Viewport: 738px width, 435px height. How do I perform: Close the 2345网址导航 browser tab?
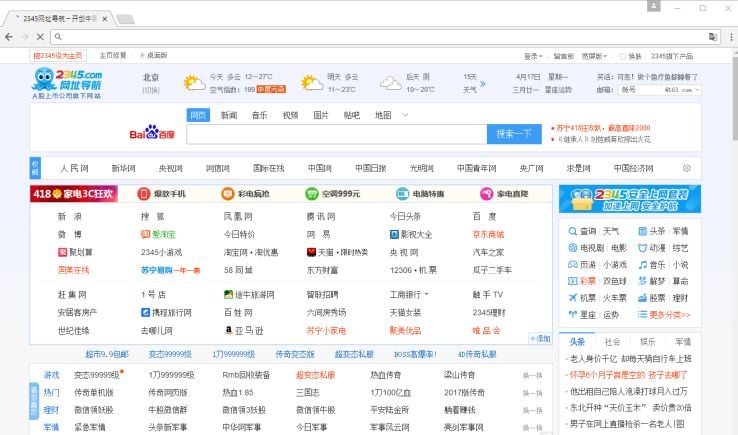[x=104, y=19]
